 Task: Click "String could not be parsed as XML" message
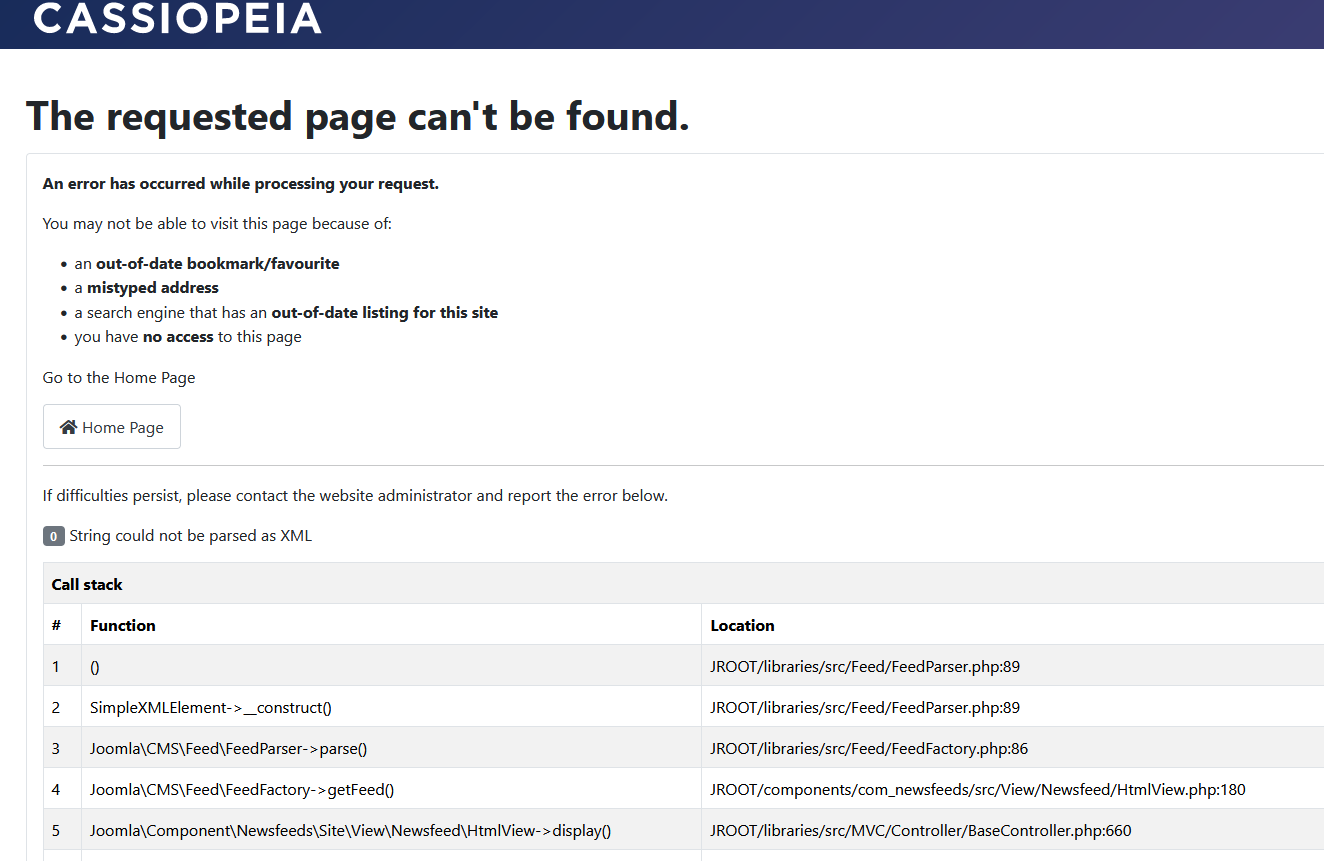point(190,536)
